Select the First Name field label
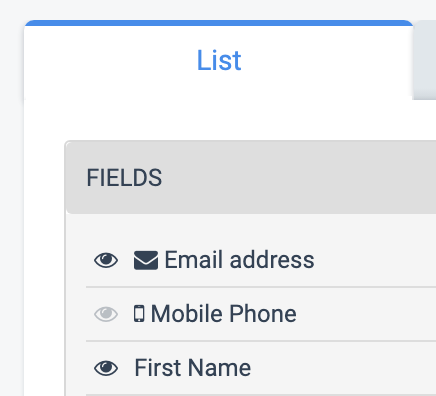 click(193, 368)
